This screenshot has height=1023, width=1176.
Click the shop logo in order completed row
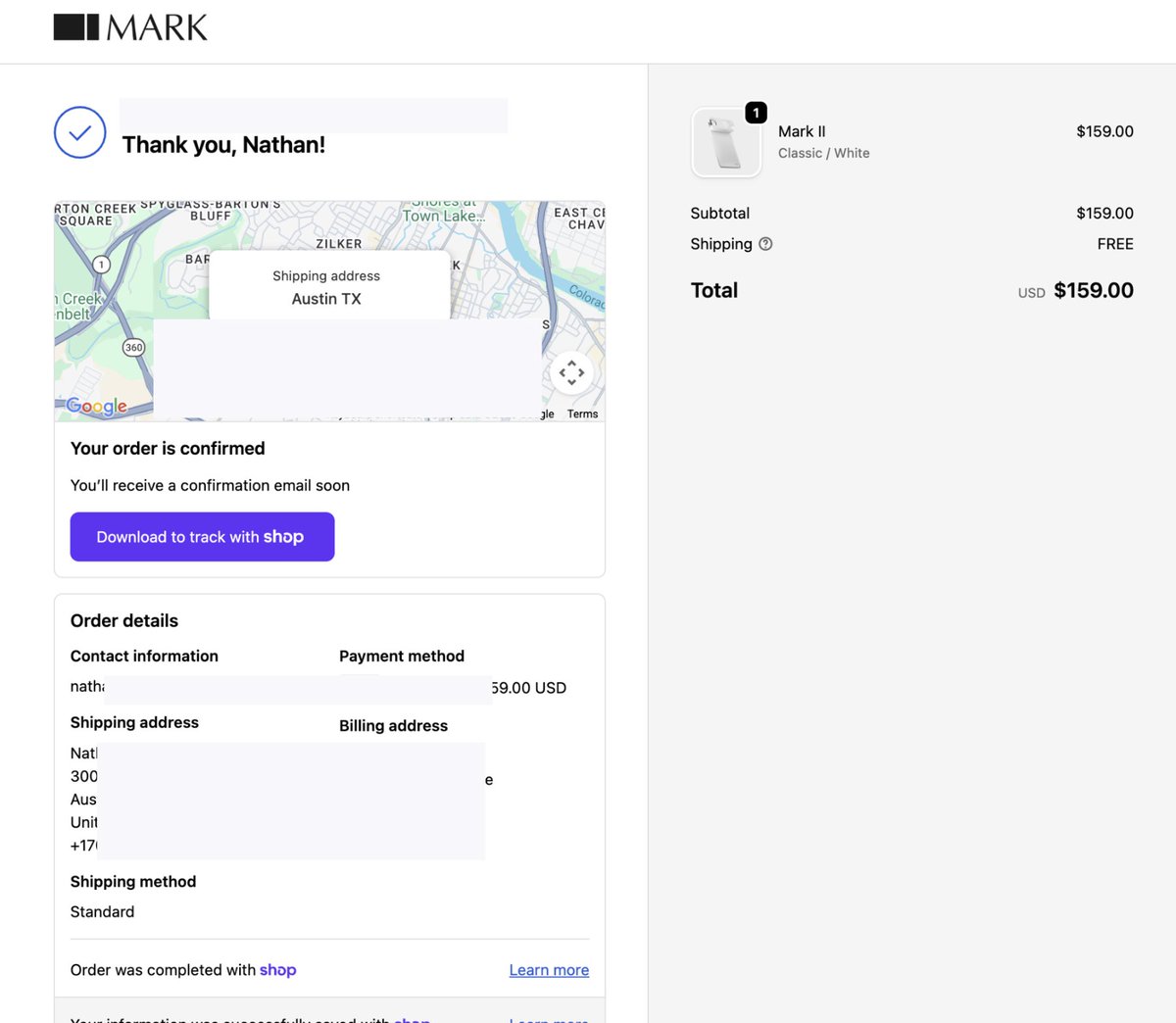pyautogui.click(x=277, y=970)
